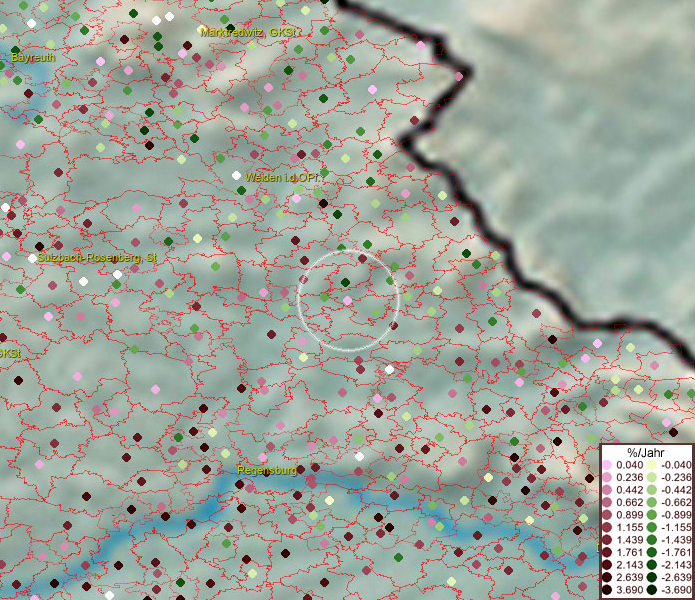Click the Regensburg city label
The width and height of the screenshot is (695, 600).
[x=267, y=469]
